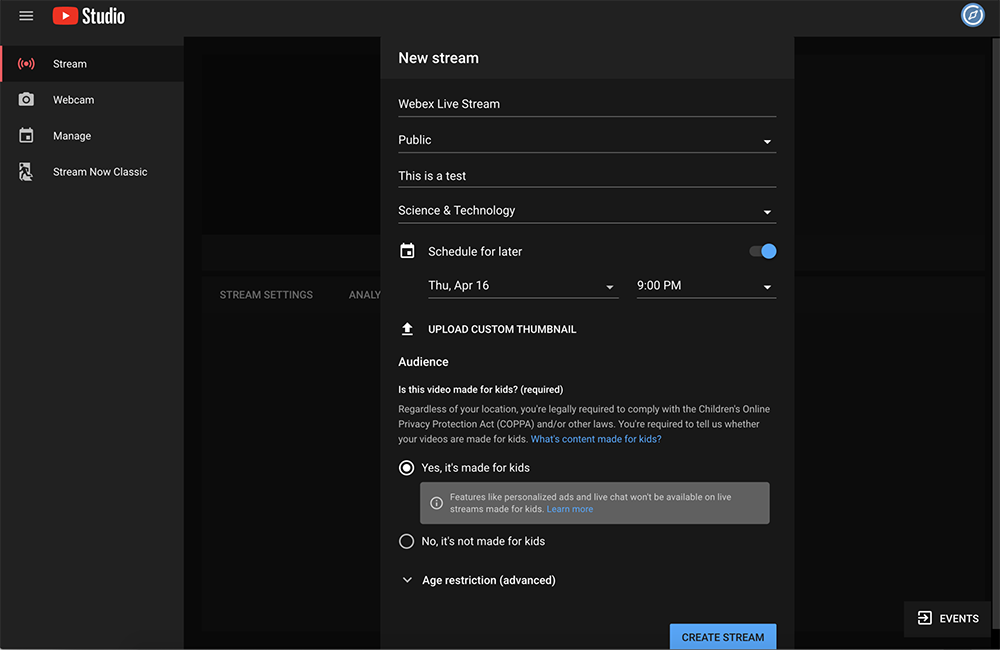This screenshot has height=650, width=1000.
Task: Switch to the Stream Settings tab
Action: (266, 295)
